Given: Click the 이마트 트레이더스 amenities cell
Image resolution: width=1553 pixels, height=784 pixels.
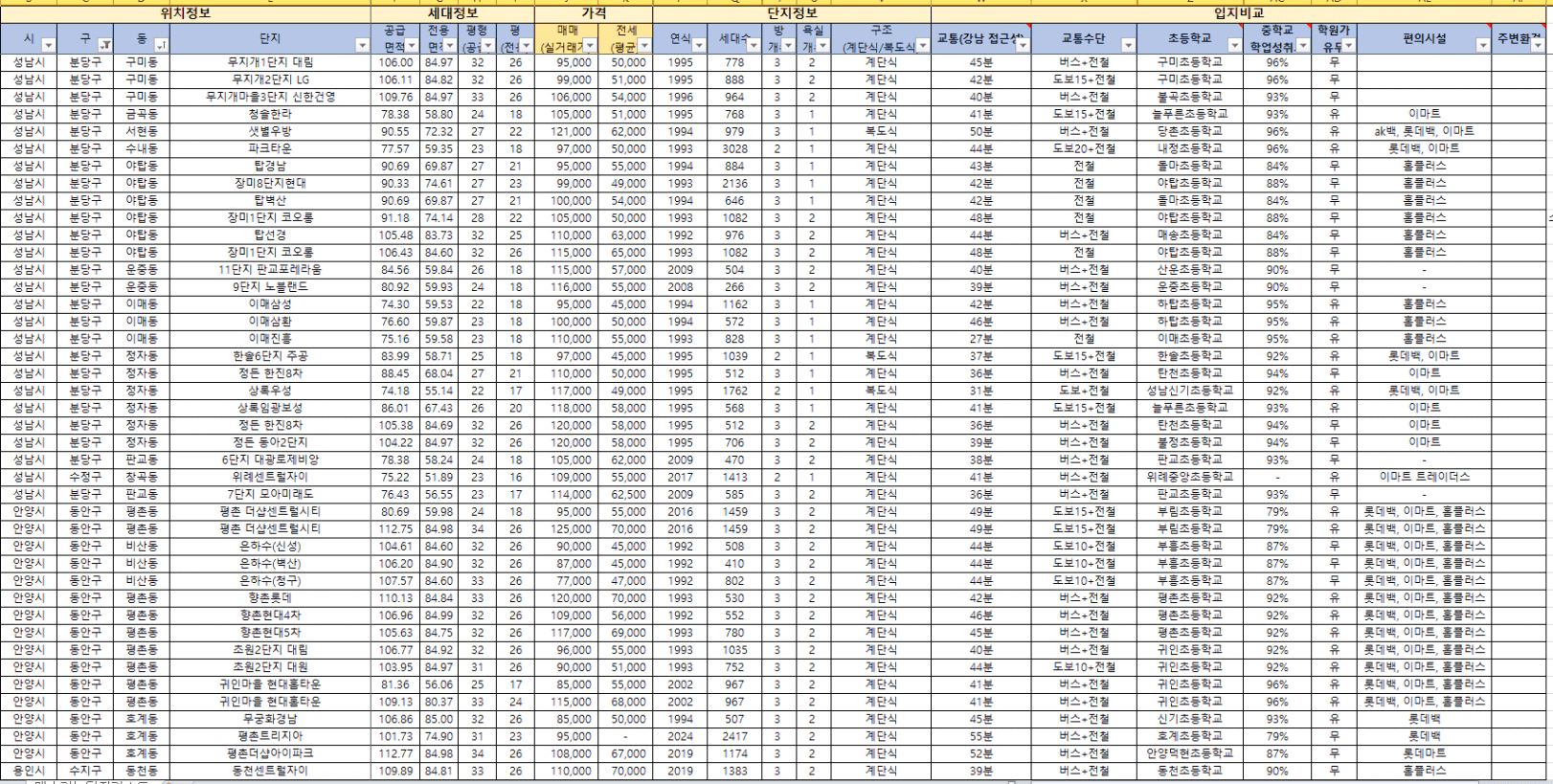Looking at the screenshot, I should coord(1424,477).
